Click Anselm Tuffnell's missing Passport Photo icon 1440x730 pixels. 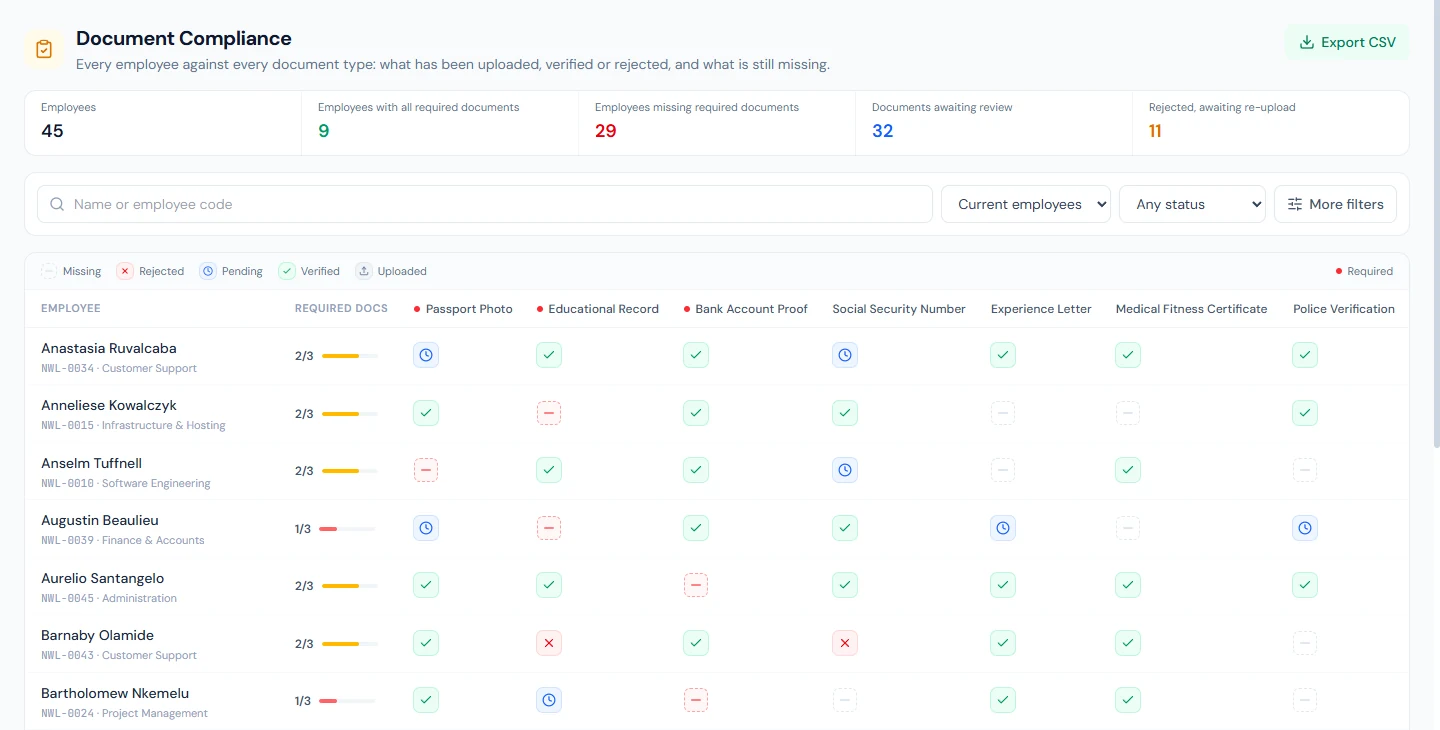coord(426,470)
